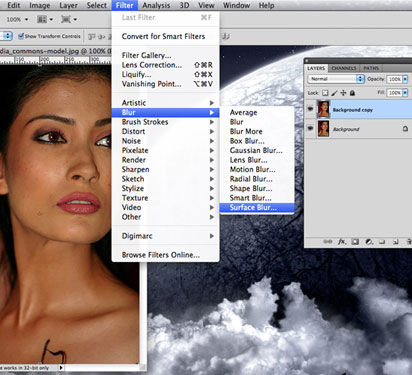This screenshot has height=375, width=412.
Task: Open the Select menu
Action: [97, 5]
